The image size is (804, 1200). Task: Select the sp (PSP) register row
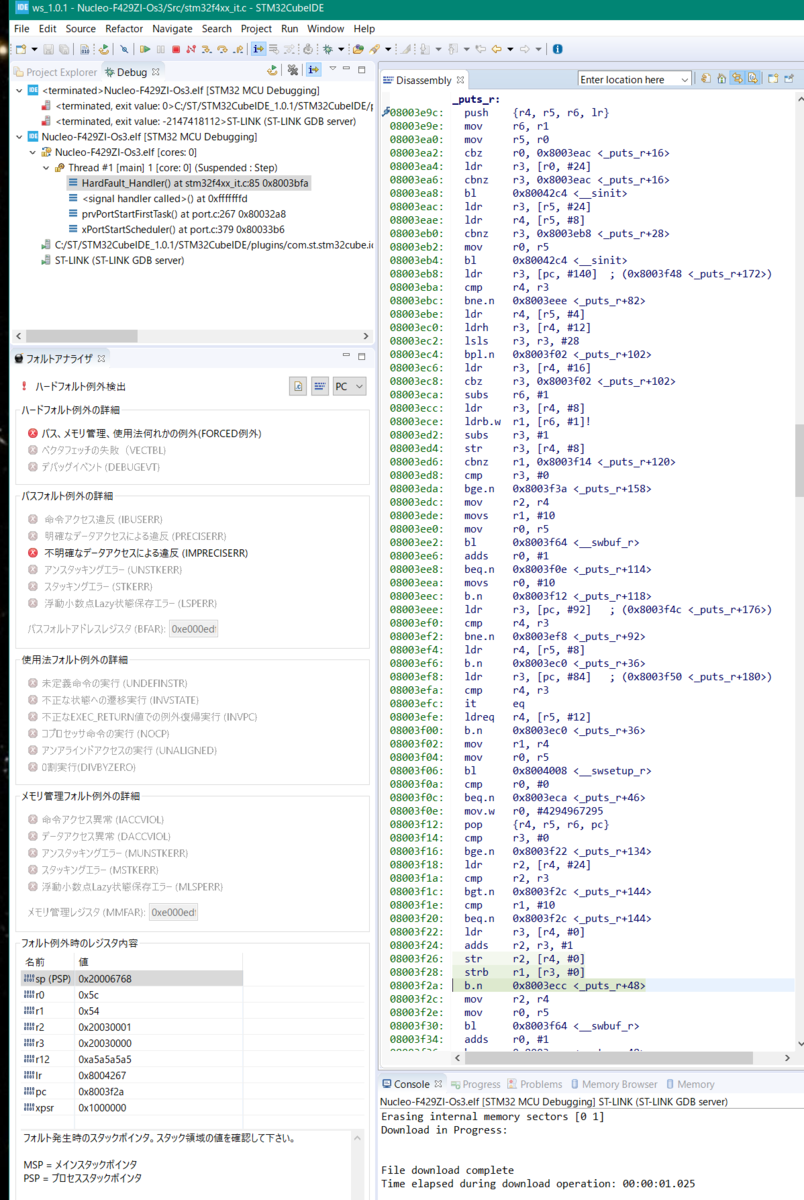pyautogui.click(x=131, y=979)
